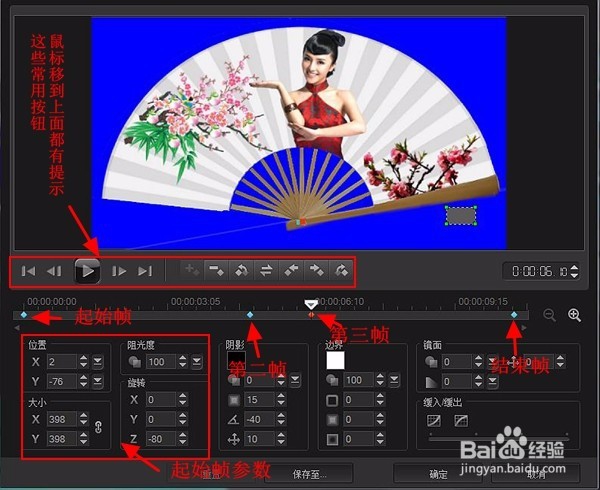The width and height of the screenshot is (600, 490).
Task: Click the white playhead marker on the timeline ruler
Action: click(311, 304)
